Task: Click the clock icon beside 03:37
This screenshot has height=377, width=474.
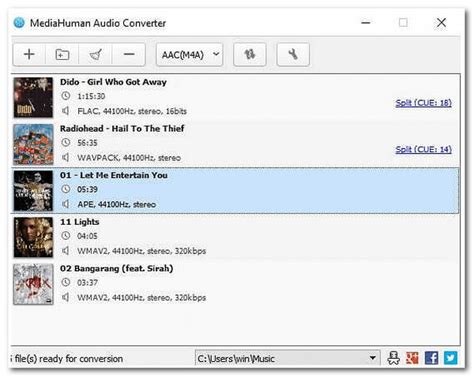Action: pyautogui.click(x=66, y=283)
